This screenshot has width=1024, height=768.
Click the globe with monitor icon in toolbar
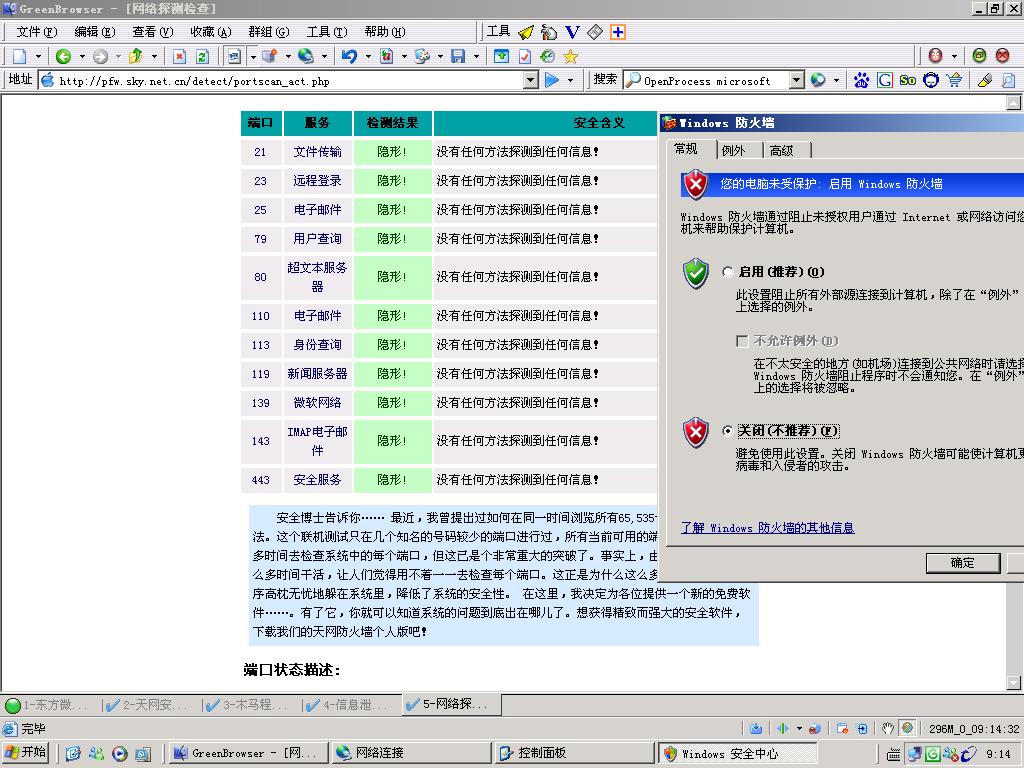pyautogui.click(x=306, y=57)
